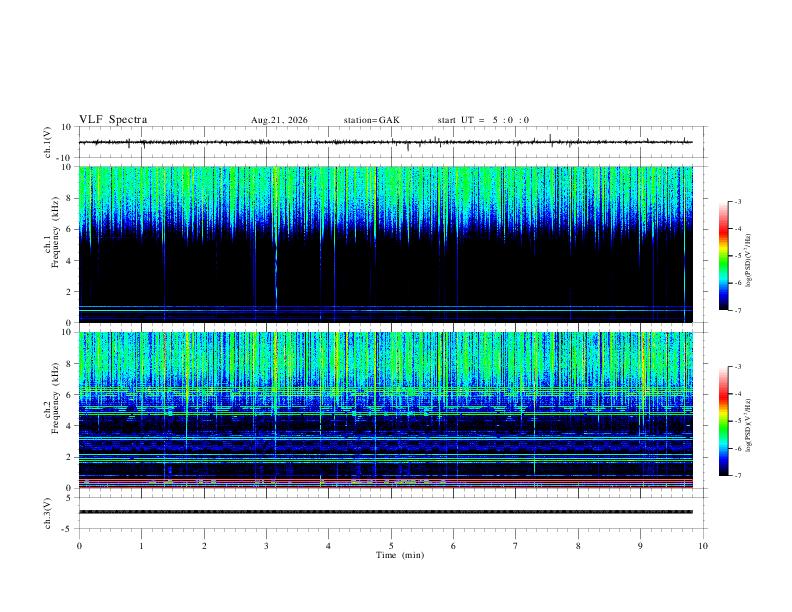This screenshot has height=612, width=792.
Task: Click the ch.3(V) axis label
Action: point(48,513)
